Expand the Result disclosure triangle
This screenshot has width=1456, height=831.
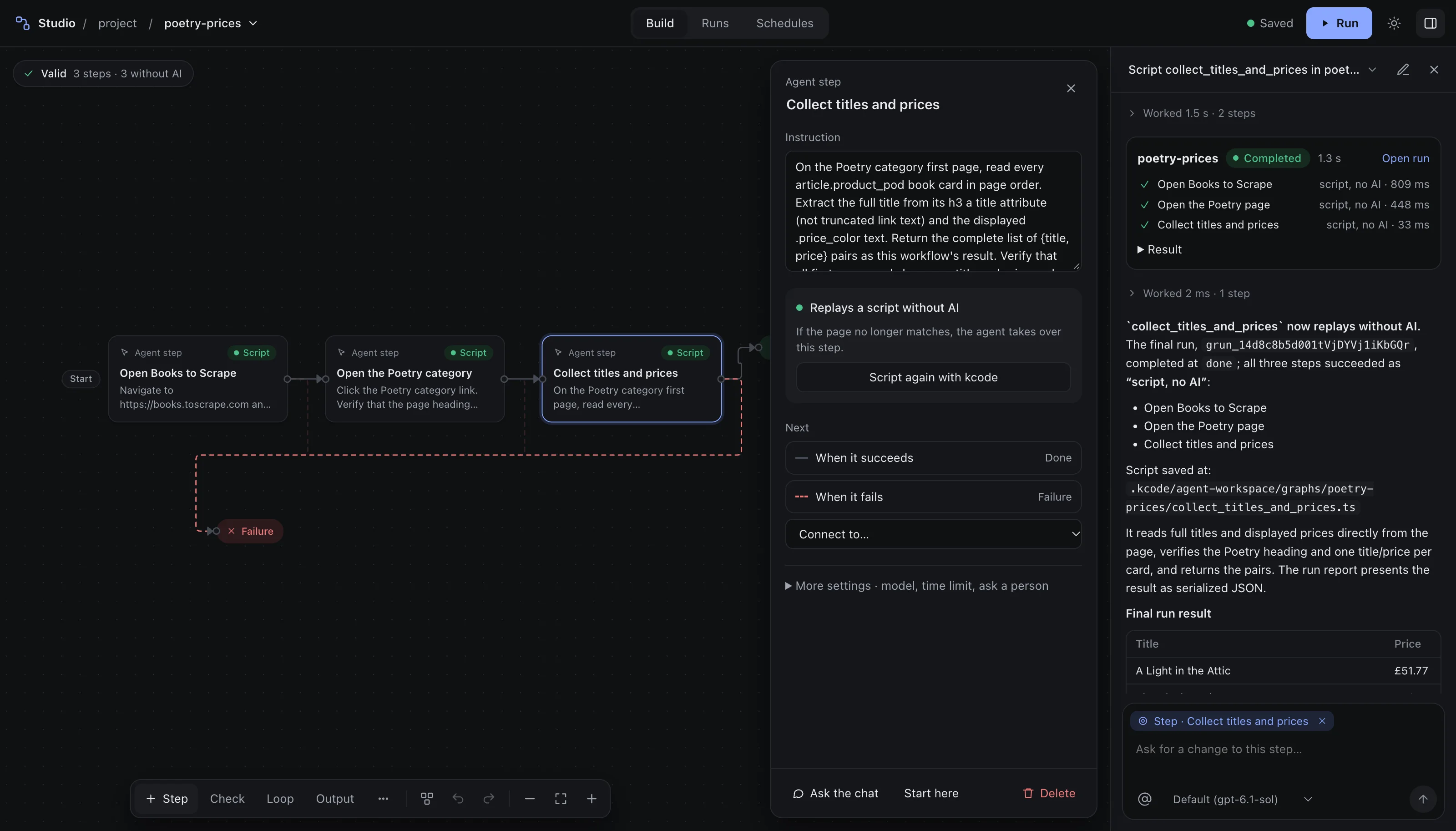1159,249
